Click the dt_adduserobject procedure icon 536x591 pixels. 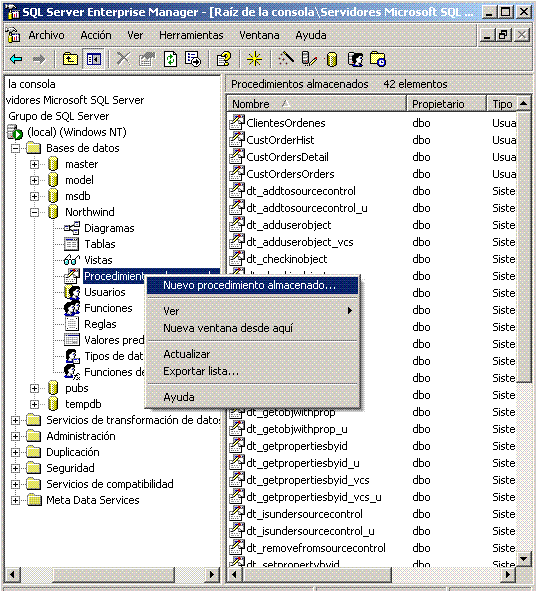pyautogui.click(x=237, y=224)
